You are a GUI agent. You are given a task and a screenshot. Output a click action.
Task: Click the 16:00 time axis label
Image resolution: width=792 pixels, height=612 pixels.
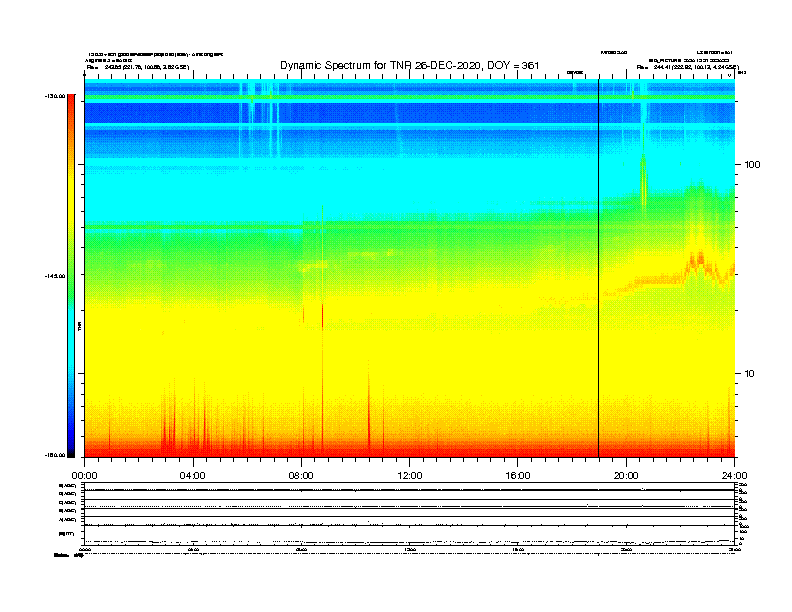click(x=518, y=476)
